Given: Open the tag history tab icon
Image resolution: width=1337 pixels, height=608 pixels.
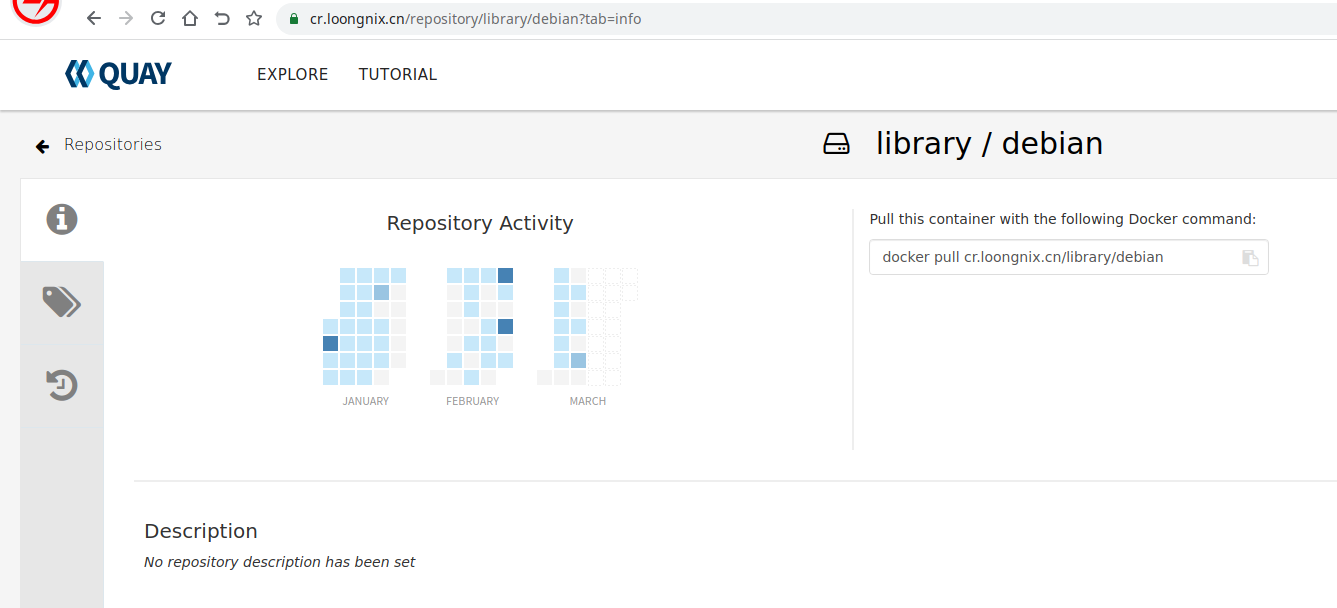Looking at the screenshot, I should (62, 385).
